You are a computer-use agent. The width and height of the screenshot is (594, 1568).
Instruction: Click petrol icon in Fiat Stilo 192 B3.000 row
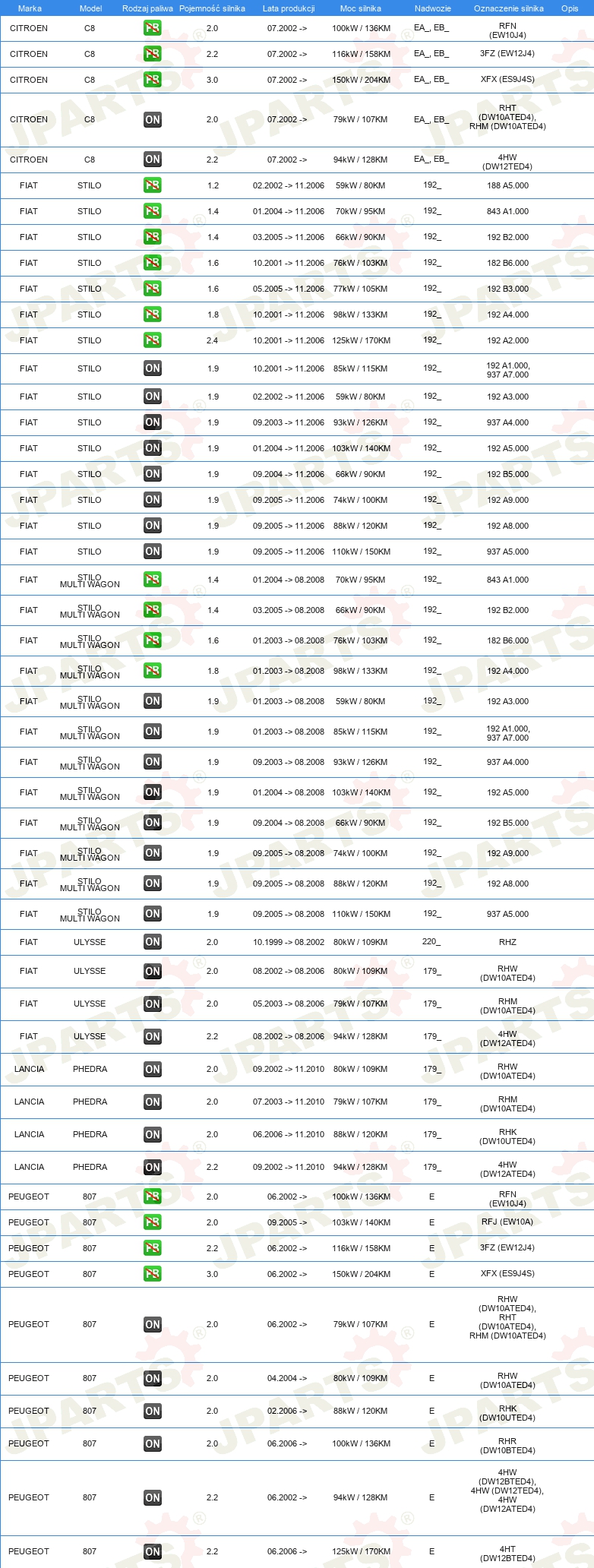click(152, 289)
